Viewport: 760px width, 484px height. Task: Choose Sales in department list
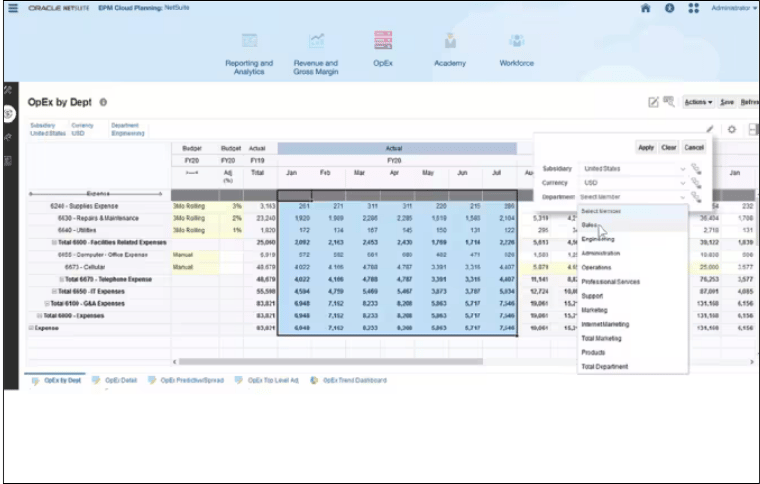coord(633,225)
